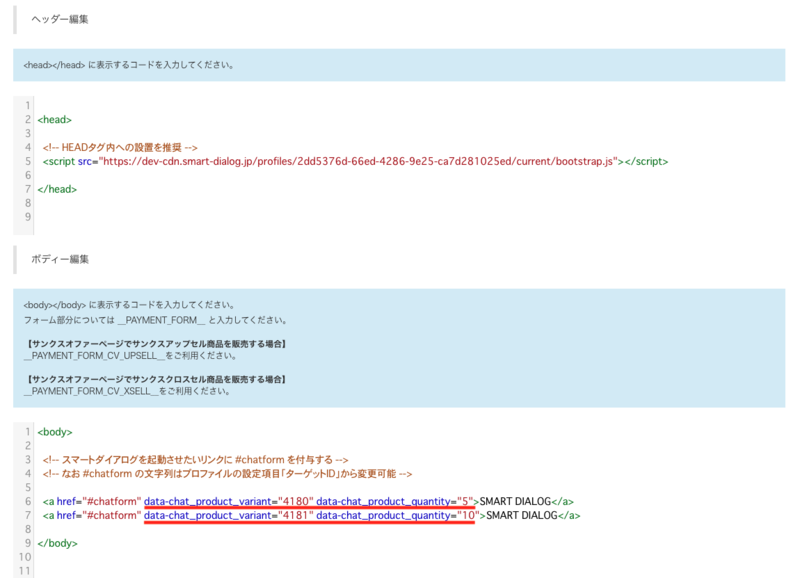The height and width of the screenshot is (578, 800).
Task: Click the comment mentioning ターゲットID
Action: (x=228, y=473)
